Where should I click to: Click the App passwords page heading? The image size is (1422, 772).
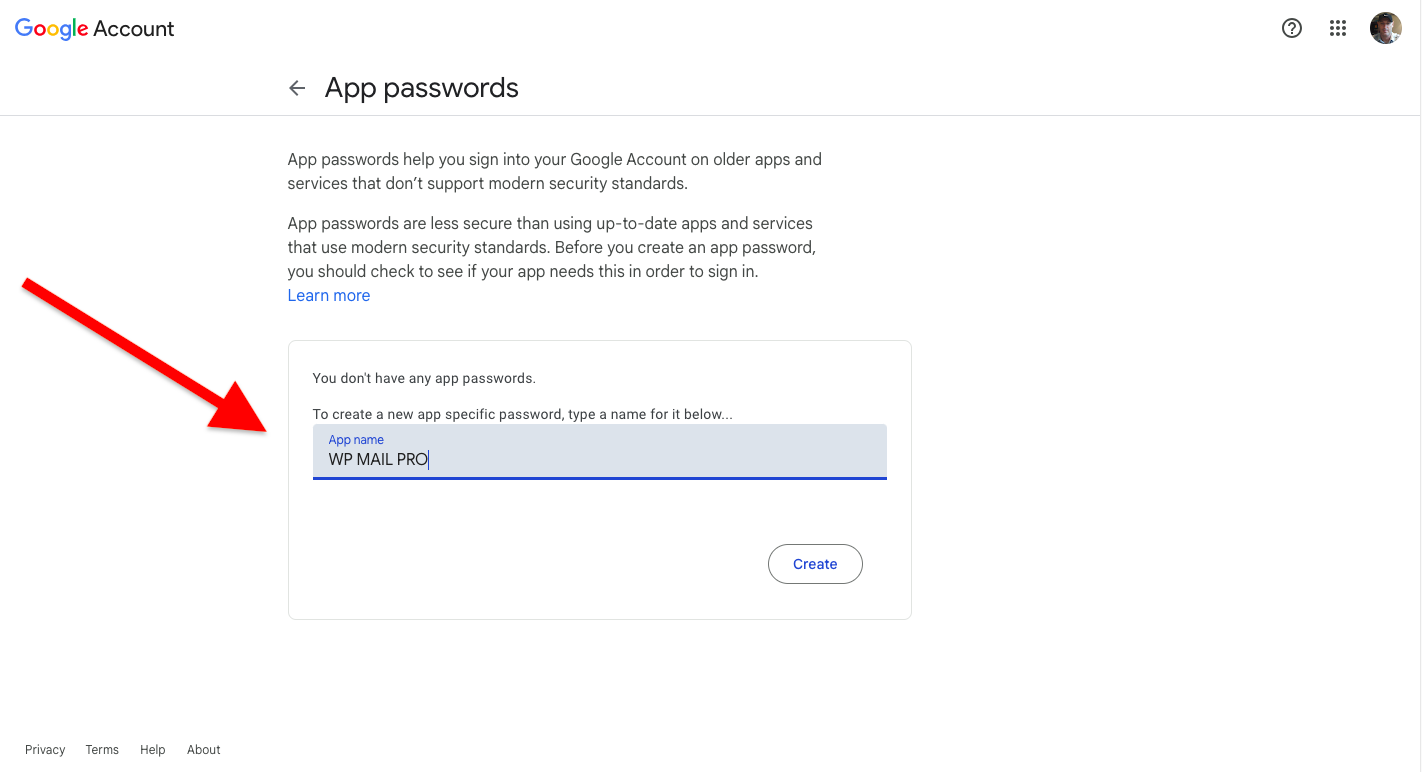point(421,88)
